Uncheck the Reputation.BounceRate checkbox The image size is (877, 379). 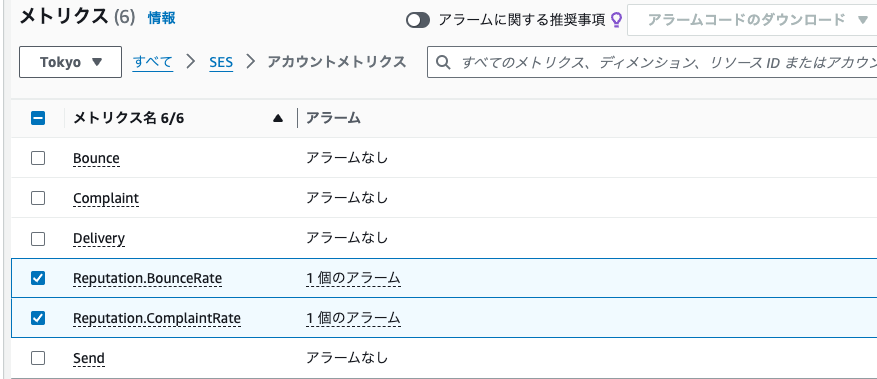pos(37,278)
